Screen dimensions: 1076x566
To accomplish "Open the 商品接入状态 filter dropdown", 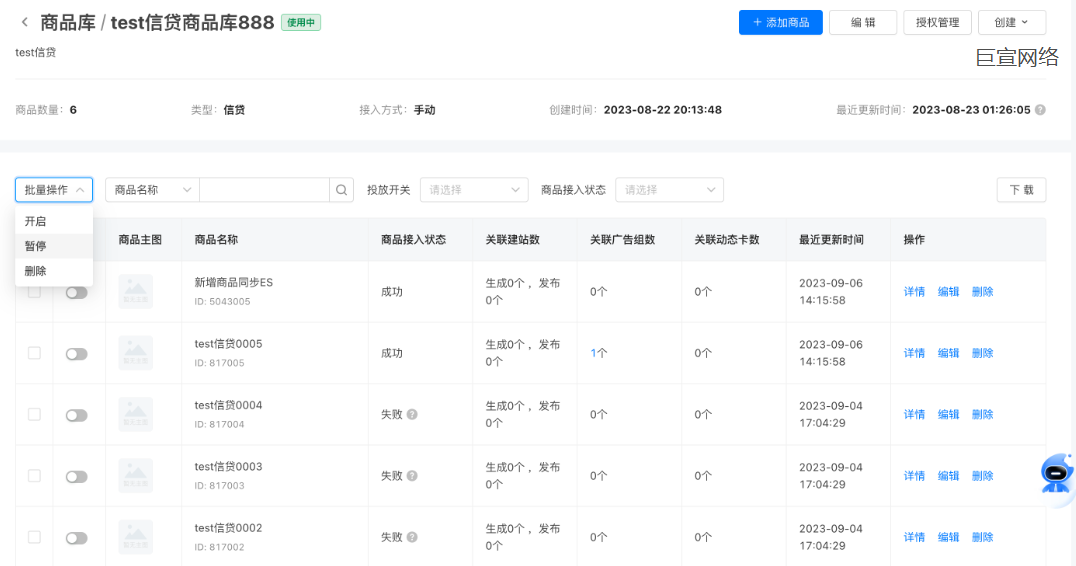I will pos(669,190).
